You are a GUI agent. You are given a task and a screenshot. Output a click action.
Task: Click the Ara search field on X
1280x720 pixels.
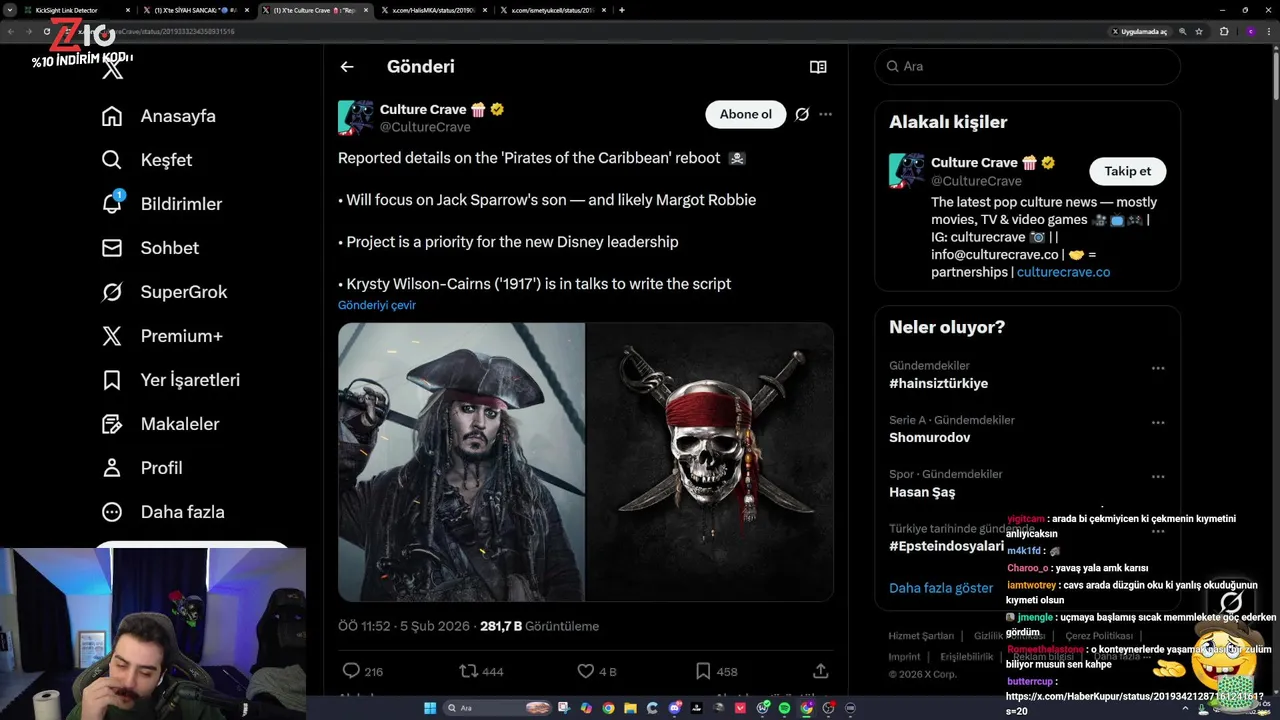click(x=1027, y=66)
